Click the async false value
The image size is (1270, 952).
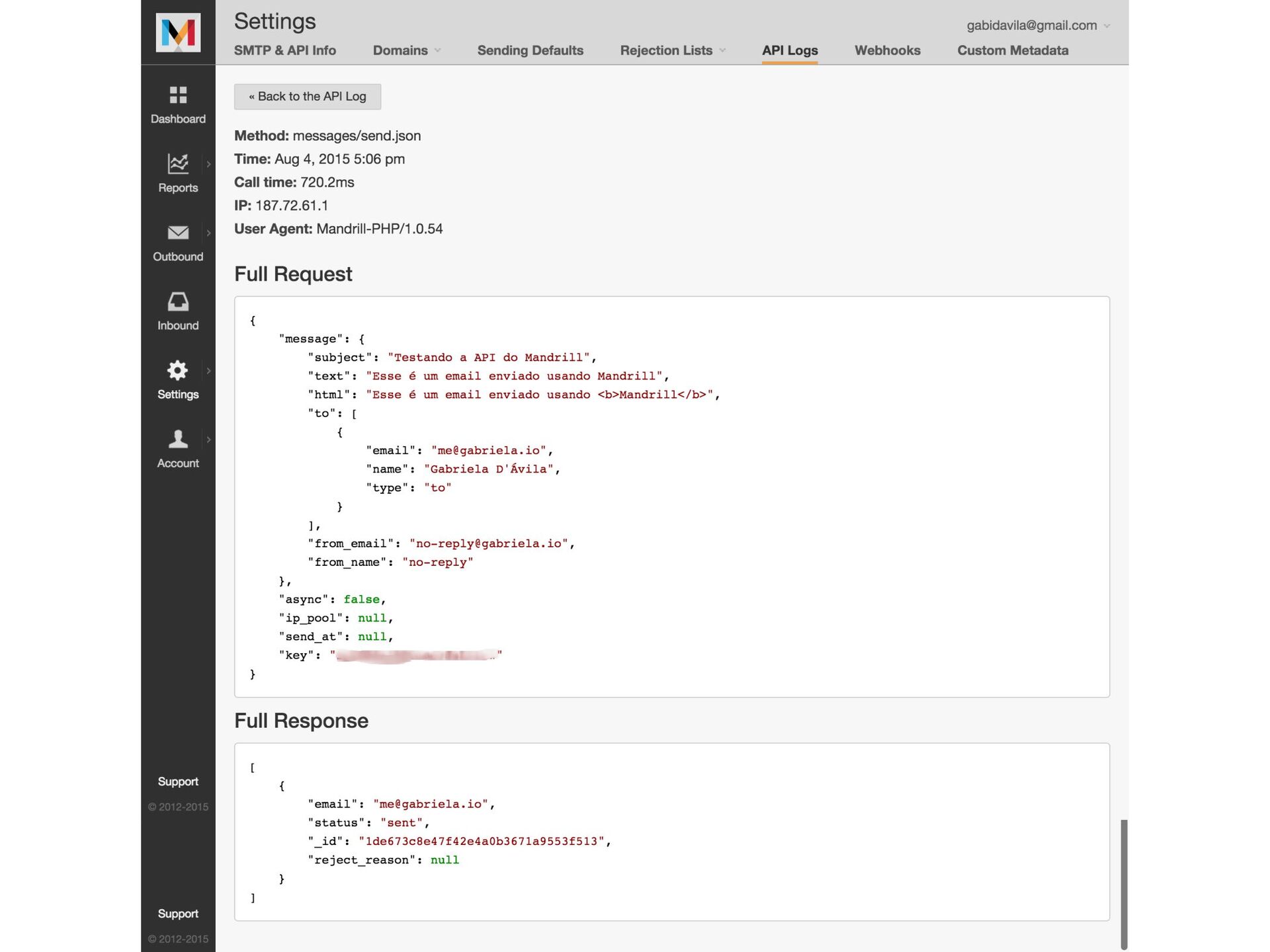click(362, 600)
